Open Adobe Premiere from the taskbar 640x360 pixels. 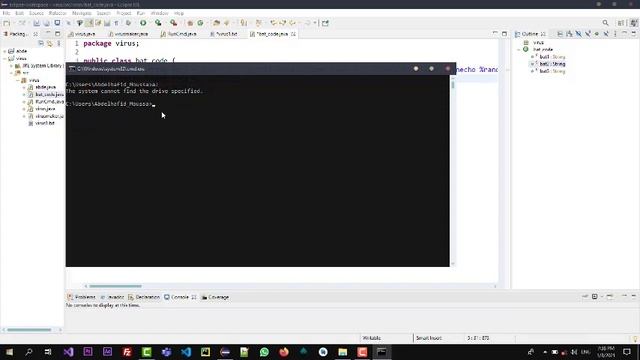click(88, 352)
